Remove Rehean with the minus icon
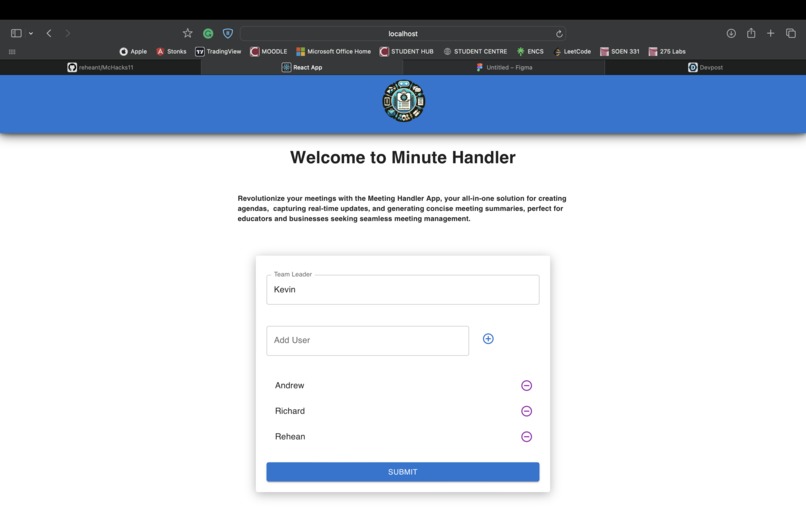 (x=526, y=437)
